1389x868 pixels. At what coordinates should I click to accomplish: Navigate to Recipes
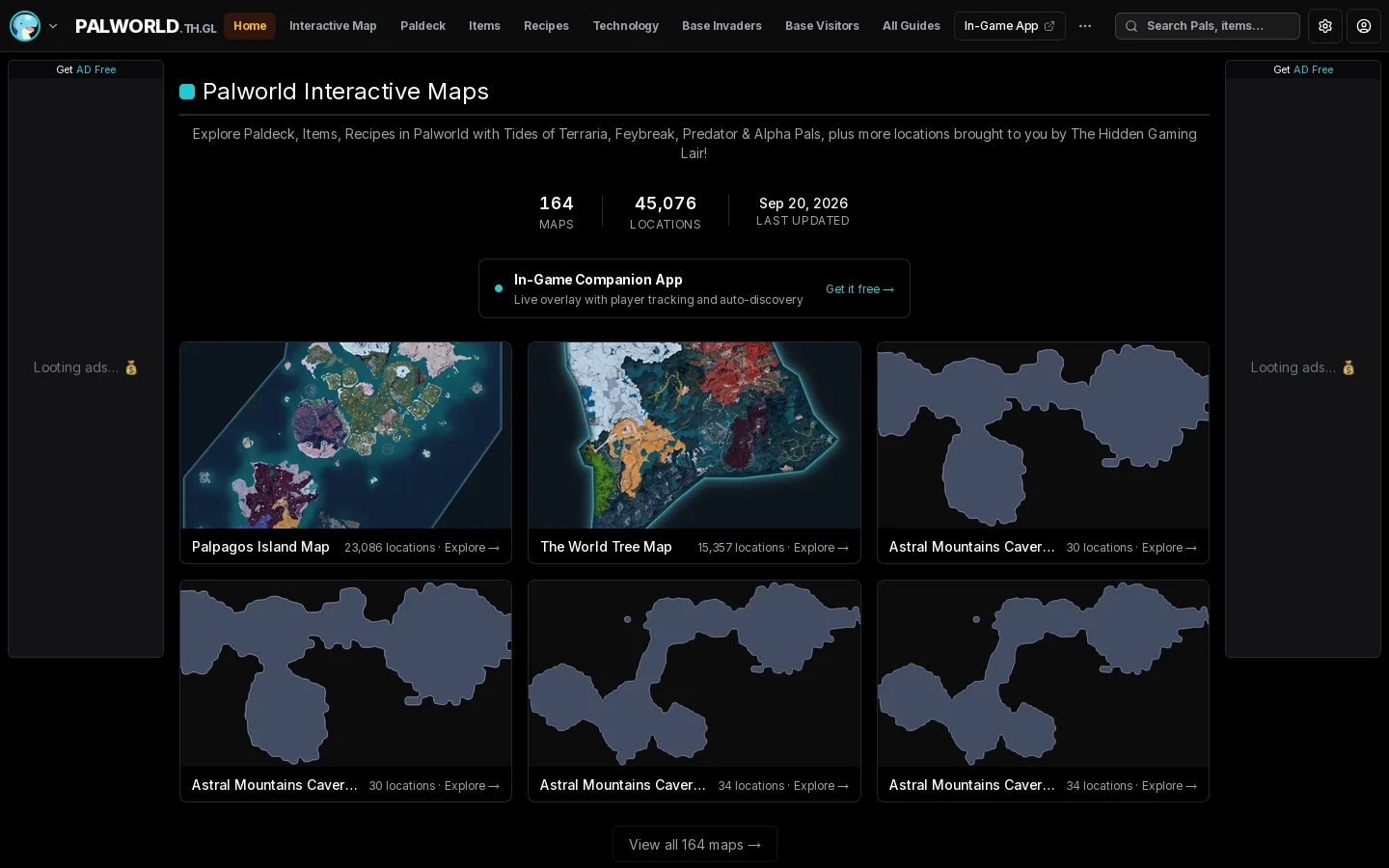click(546, 26)
